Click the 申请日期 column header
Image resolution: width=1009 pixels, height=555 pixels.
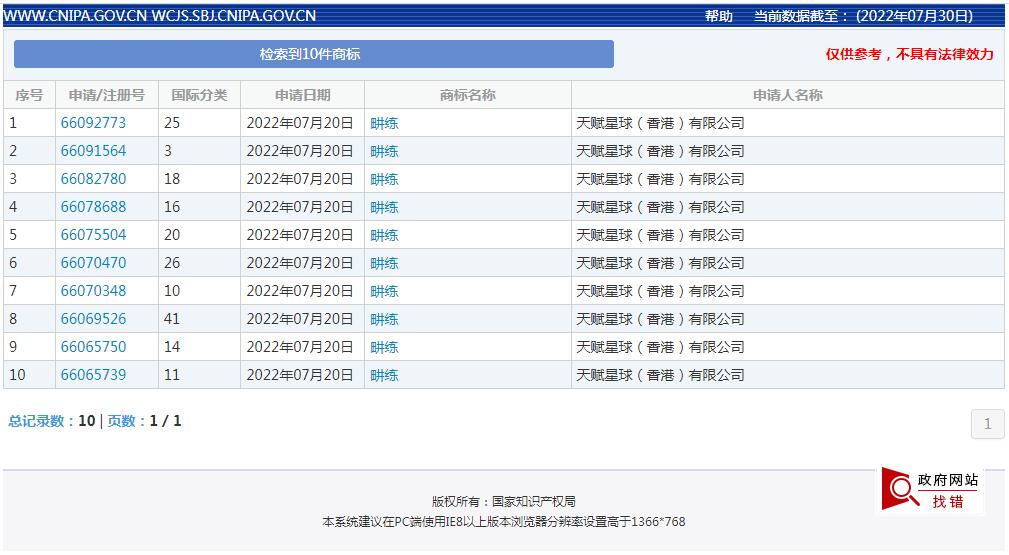(302, 95)
